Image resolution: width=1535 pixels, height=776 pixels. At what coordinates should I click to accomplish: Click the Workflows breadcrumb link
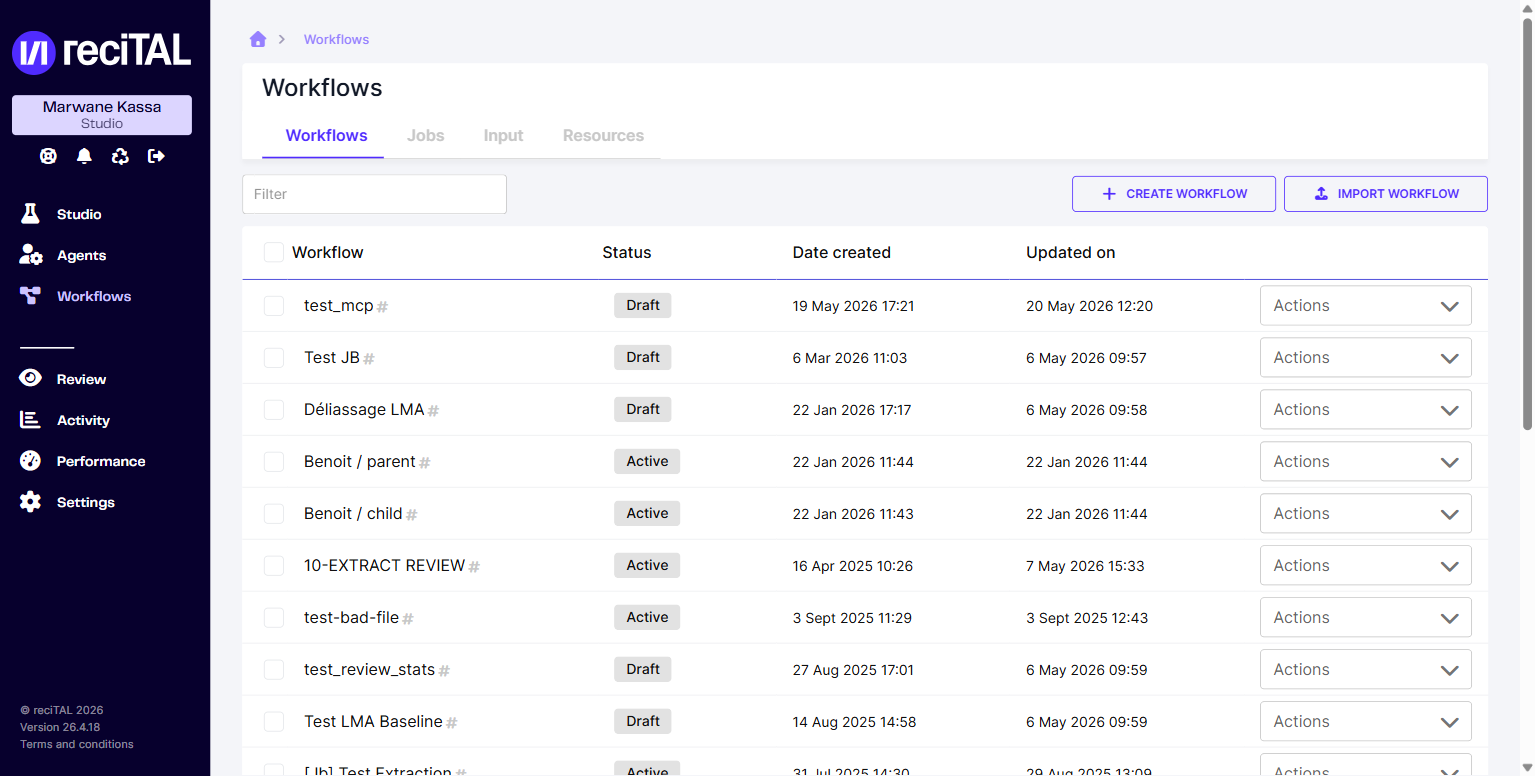[336, 40]
